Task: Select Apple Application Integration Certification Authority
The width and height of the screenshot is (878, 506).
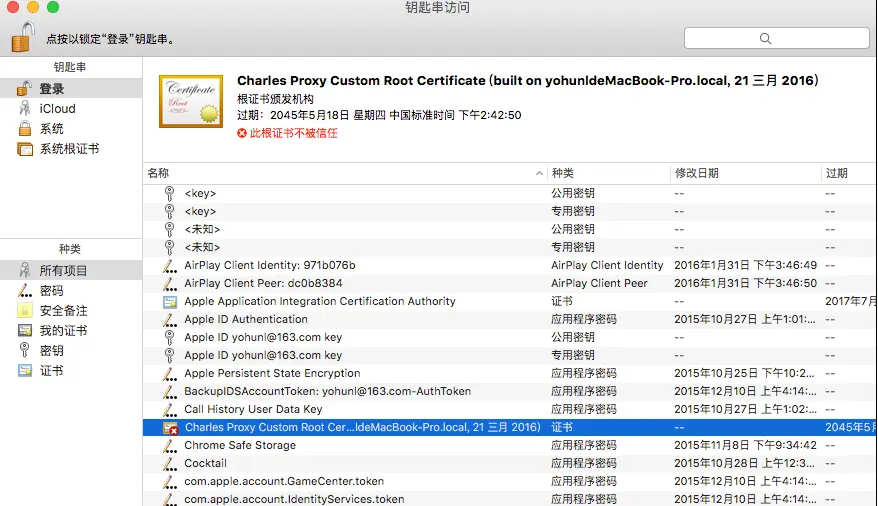Action: [x=510, y=301]
